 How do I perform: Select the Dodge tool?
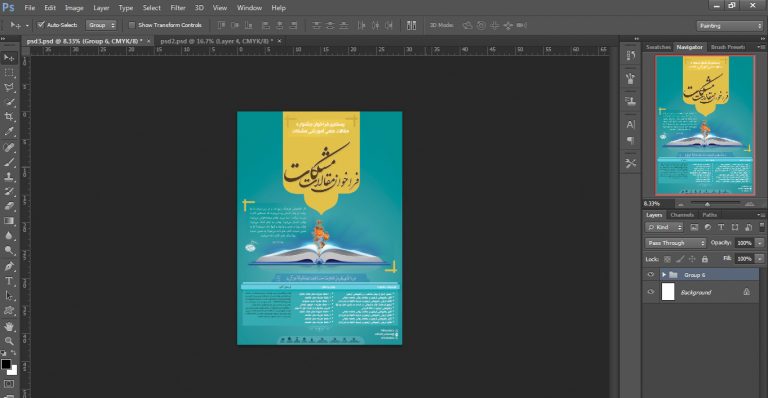(x=9, y=250)
